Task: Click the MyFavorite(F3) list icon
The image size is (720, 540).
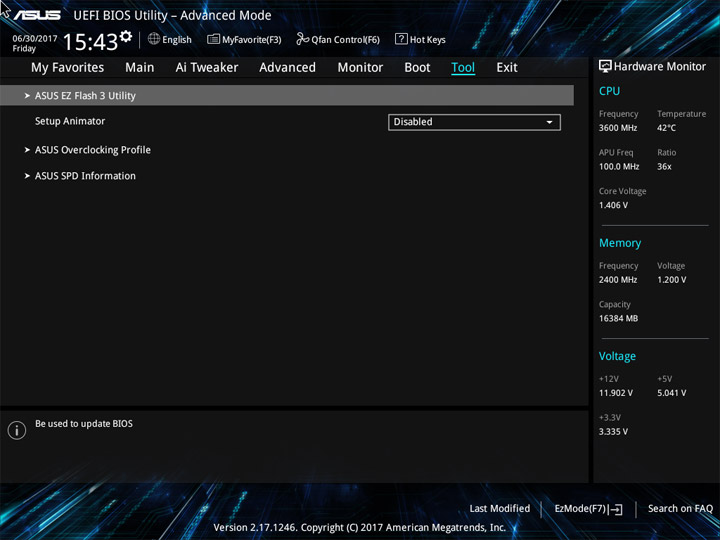Action: coord(213,39)
